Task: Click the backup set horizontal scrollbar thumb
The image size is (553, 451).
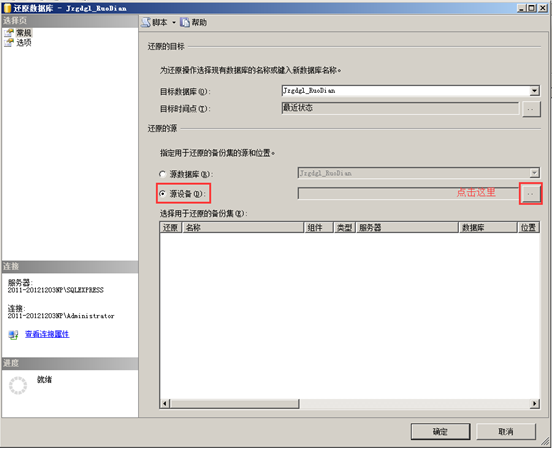Action: point(235,403)
